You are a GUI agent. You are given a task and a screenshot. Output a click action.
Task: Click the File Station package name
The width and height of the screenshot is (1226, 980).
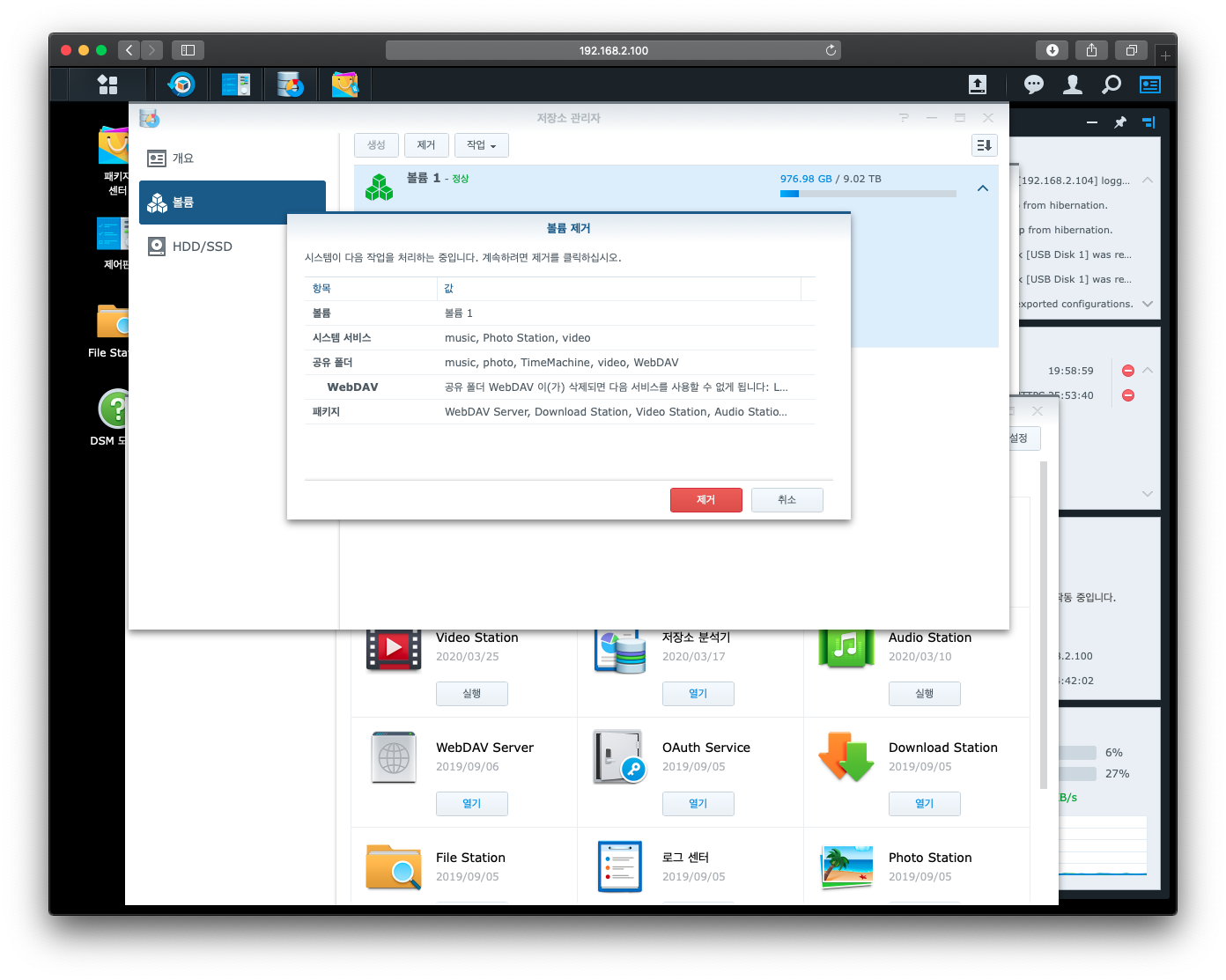click(x=470, y=858)
